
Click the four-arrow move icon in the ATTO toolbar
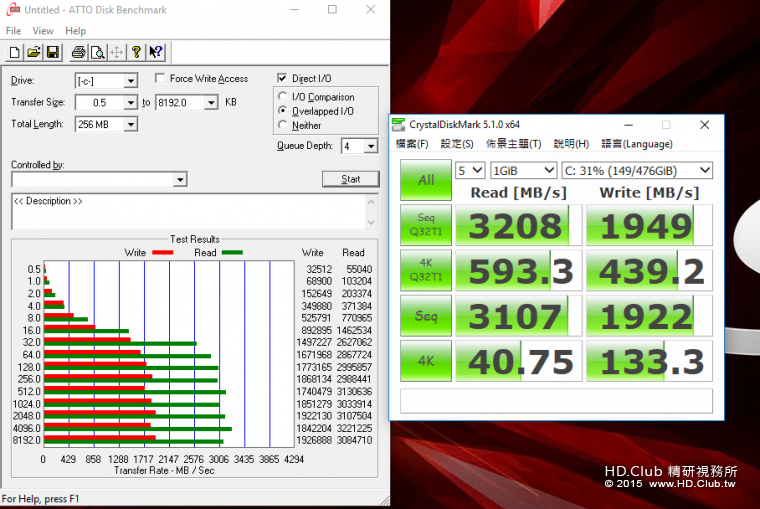tap(116, 52)
